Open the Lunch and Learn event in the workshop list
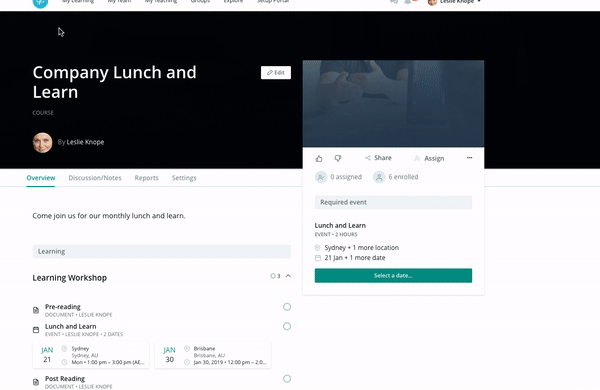Image resolution: width=600 pixels, height=390 pixels. [x=71, y=326]
